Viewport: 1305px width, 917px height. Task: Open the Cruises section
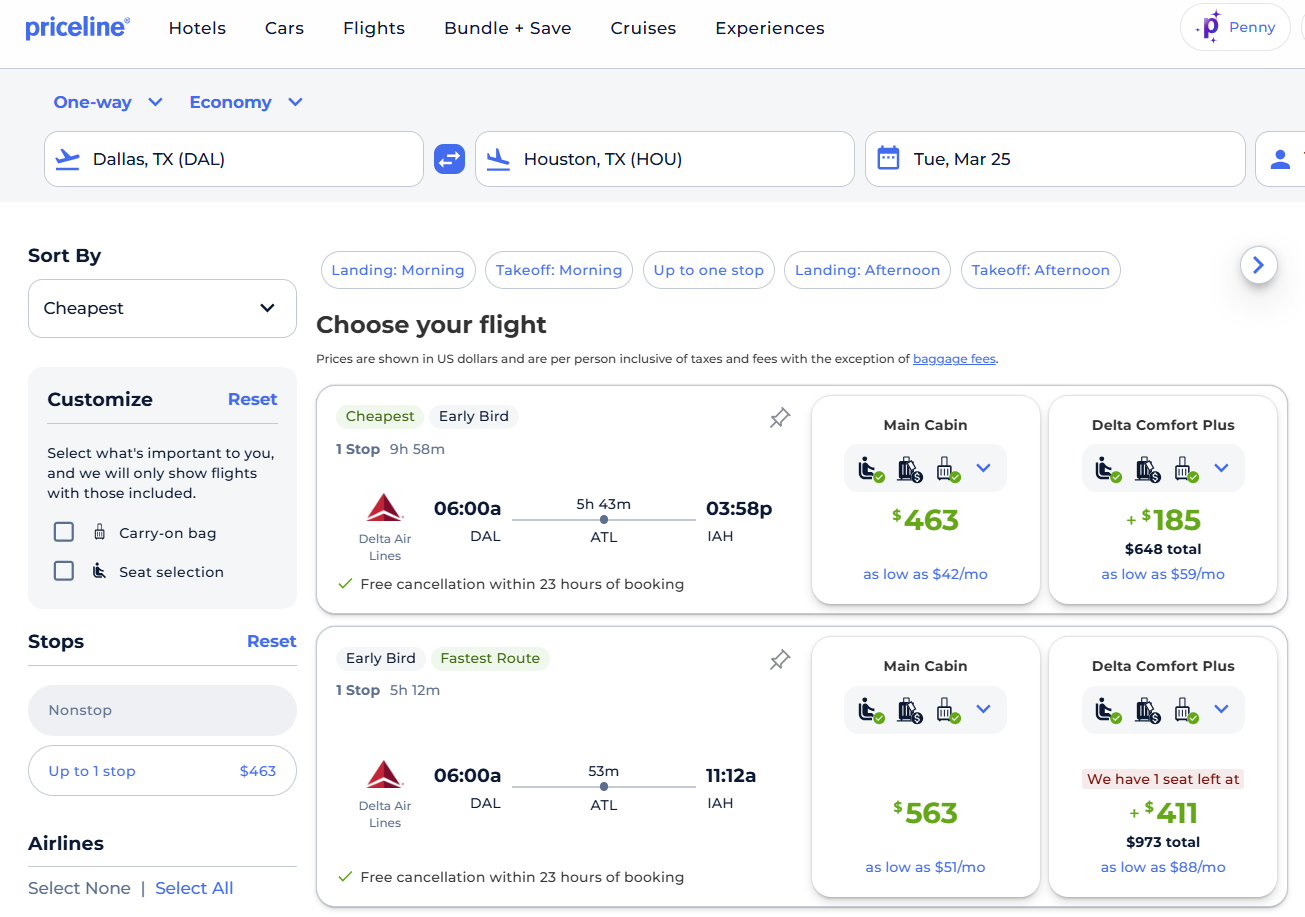643,28
